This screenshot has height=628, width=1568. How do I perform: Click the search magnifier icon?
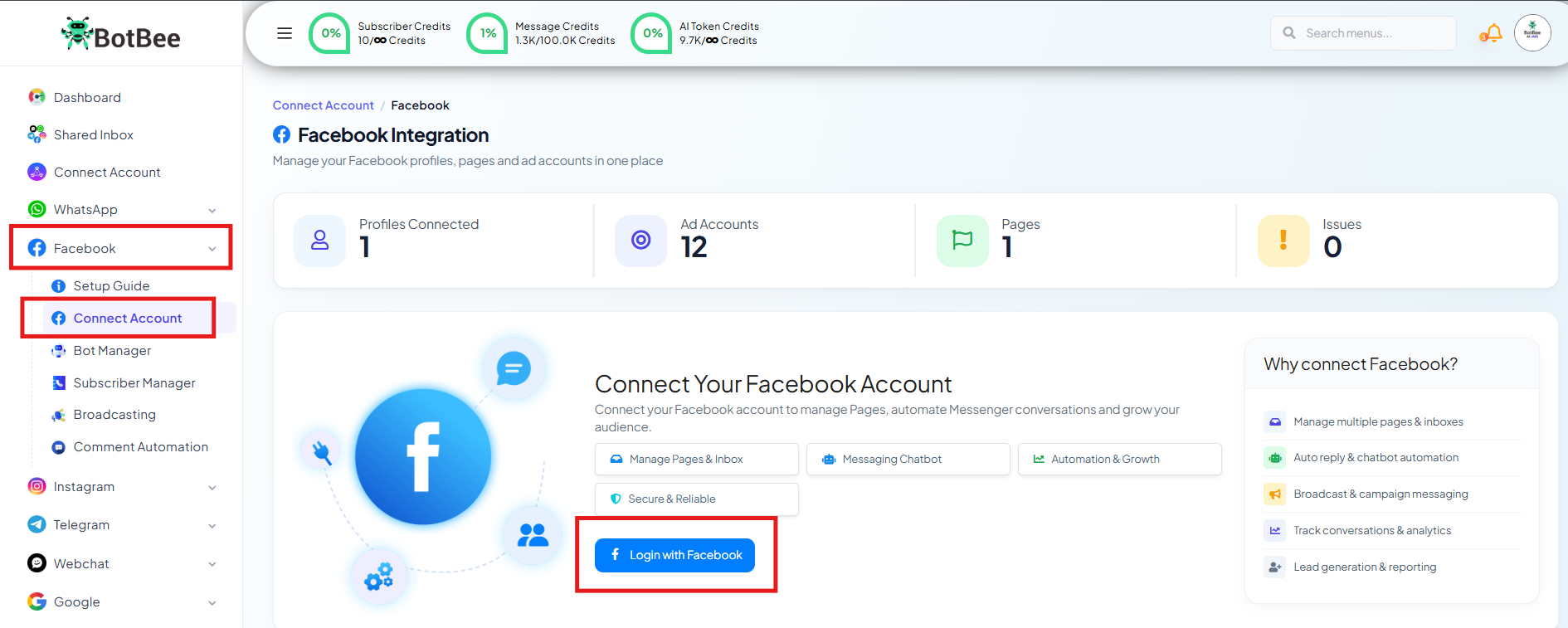pyautogui.click(x=1289, y=33)
